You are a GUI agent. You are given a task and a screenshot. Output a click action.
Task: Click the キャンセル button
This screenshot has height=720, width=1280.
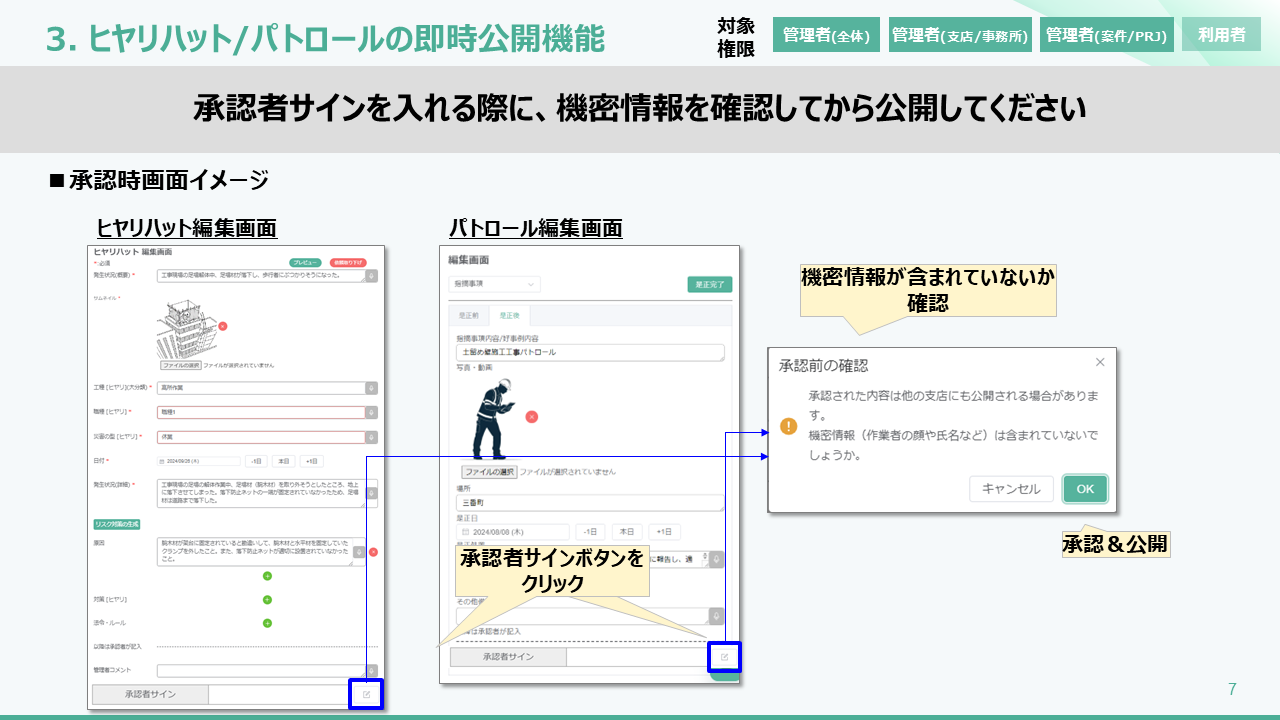(1011, 489)
